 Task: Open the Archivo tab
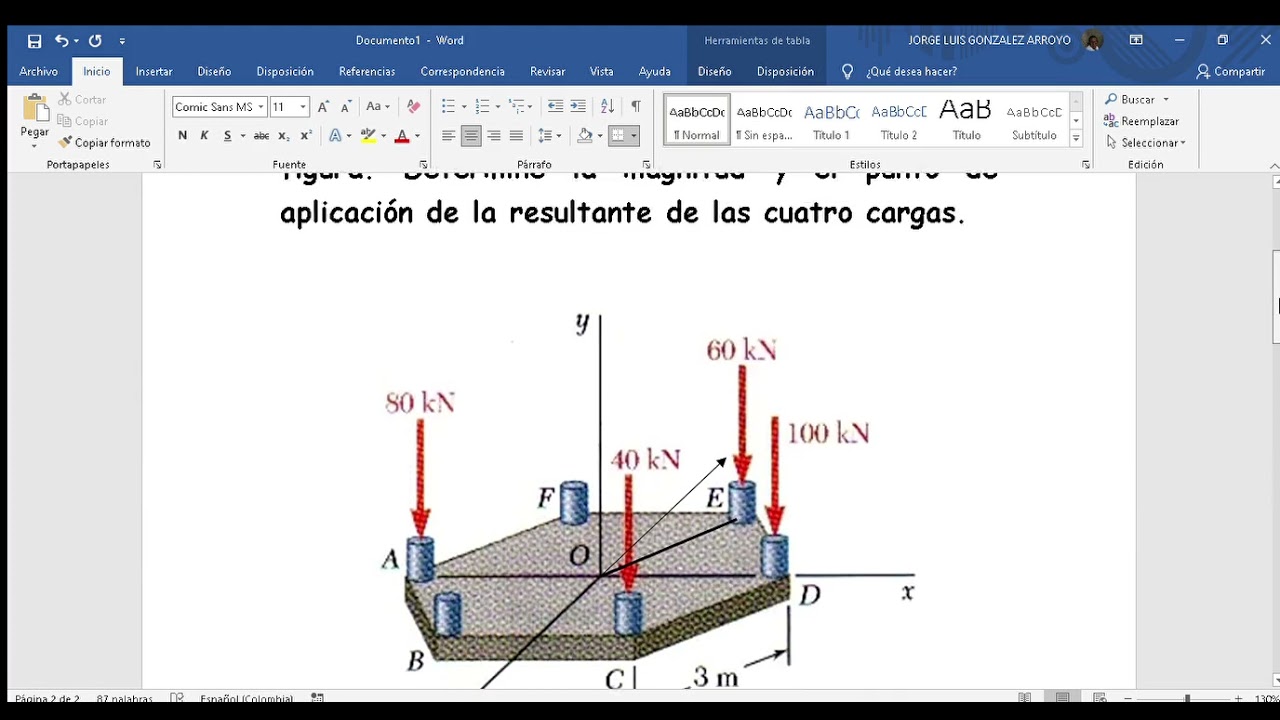39,72
